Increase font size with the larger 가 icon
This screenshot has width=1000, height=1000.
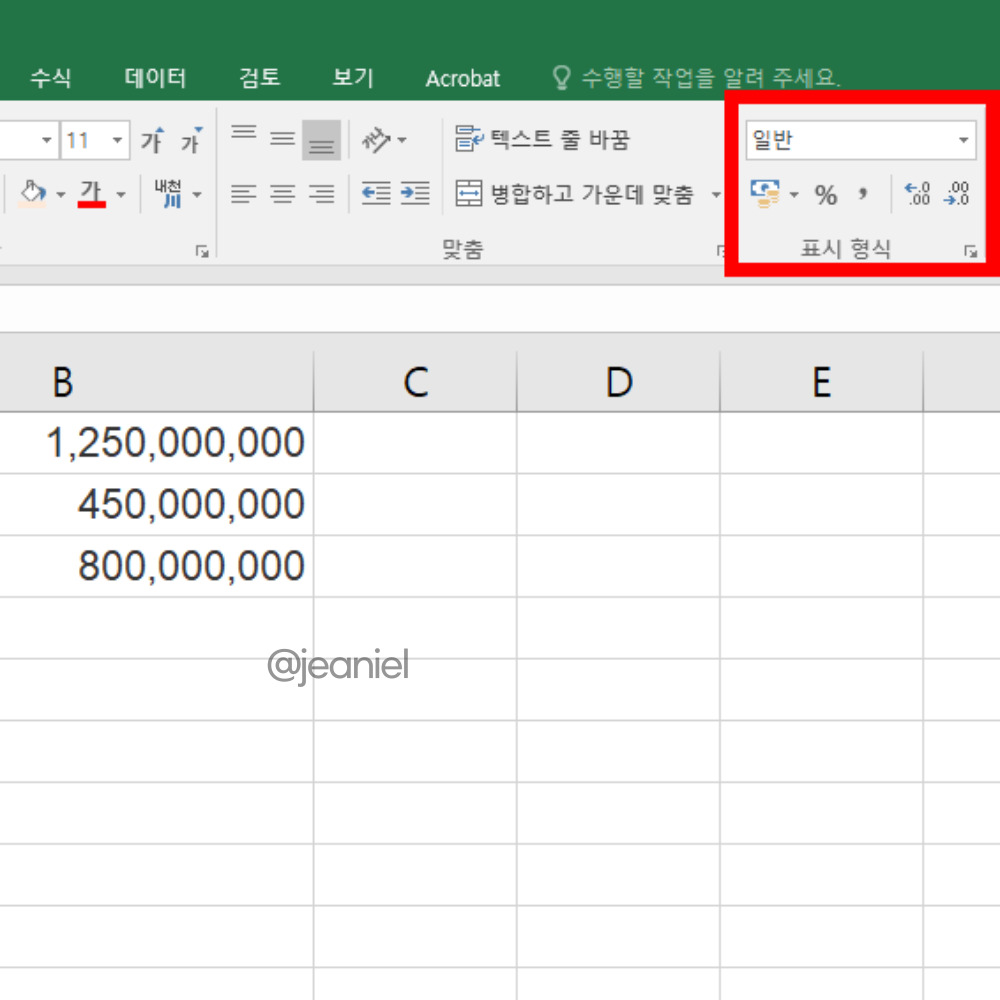tap(152, 140)
